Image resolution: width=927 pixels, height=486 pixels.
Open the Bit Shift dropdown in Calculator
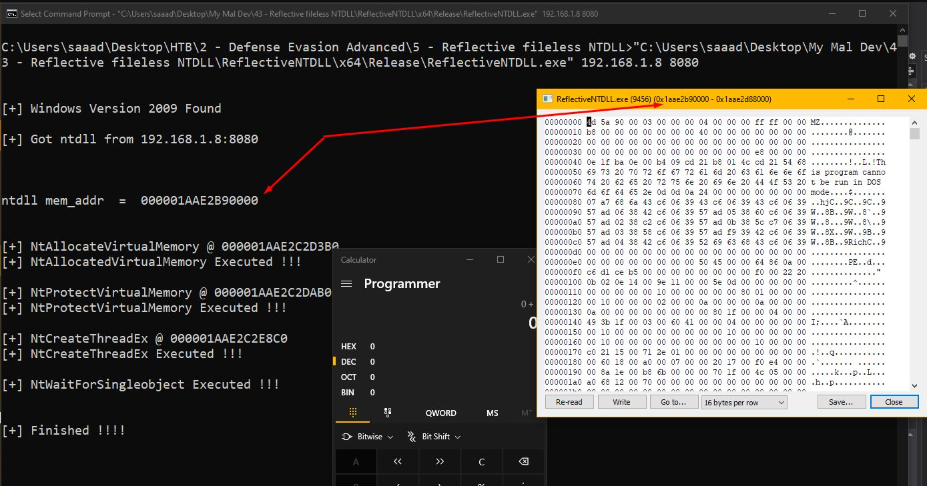434,436
